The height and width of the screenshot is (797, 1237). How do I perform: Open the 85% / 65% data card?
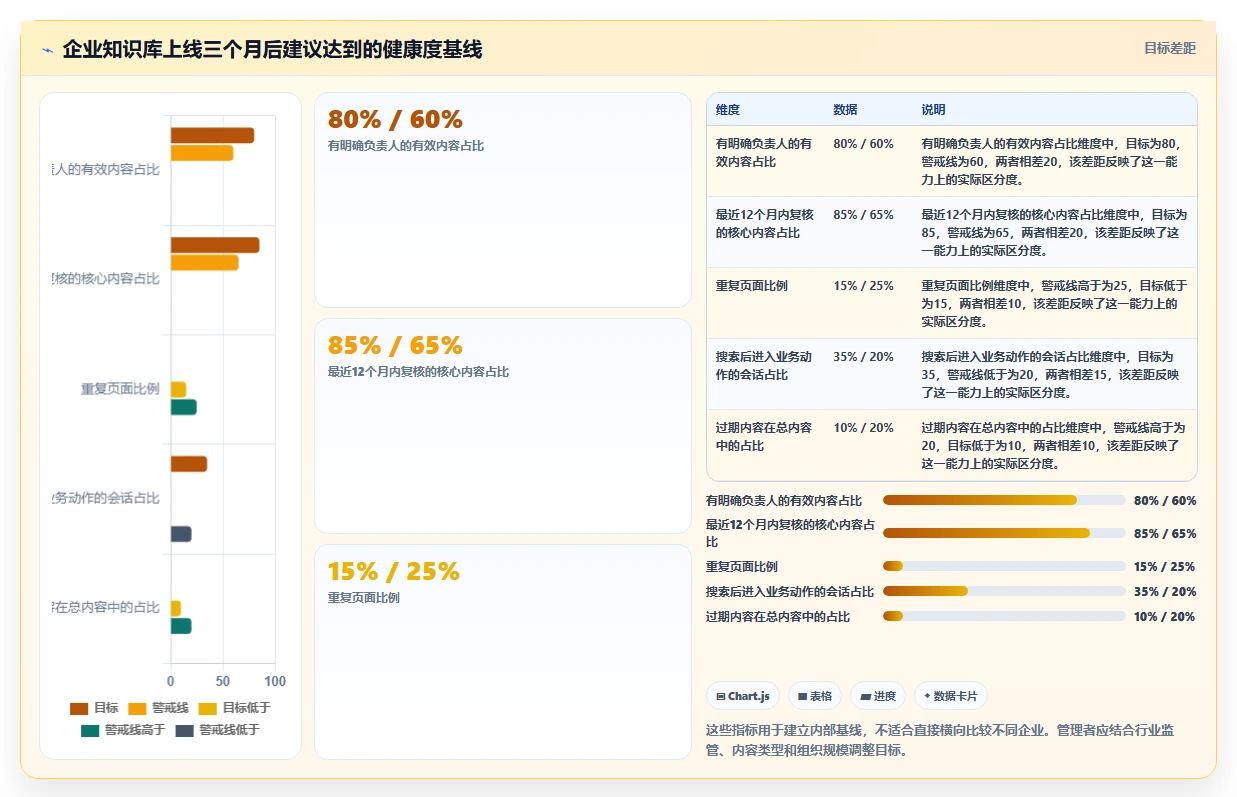503,426
